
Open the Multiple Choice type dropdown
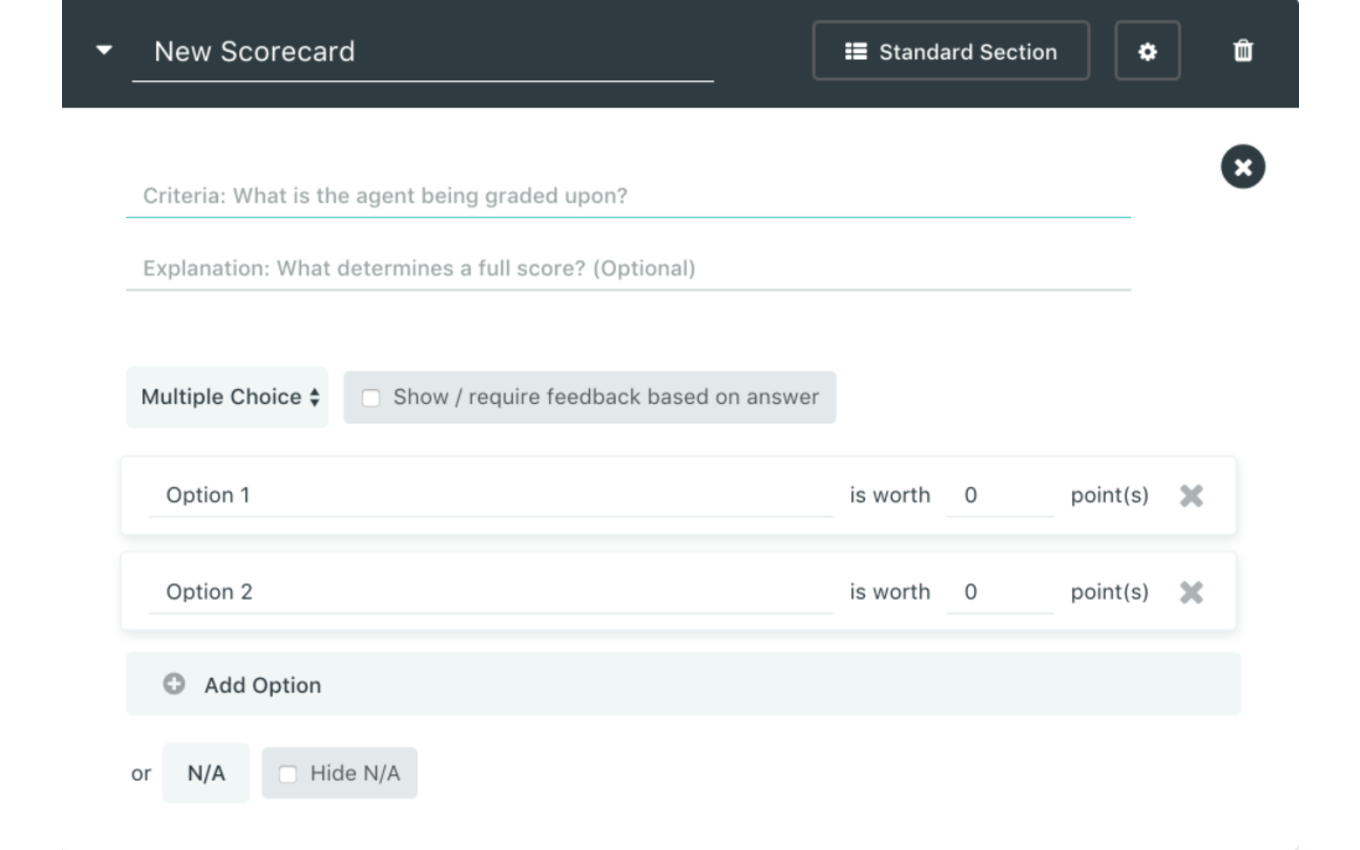point(228,397)
